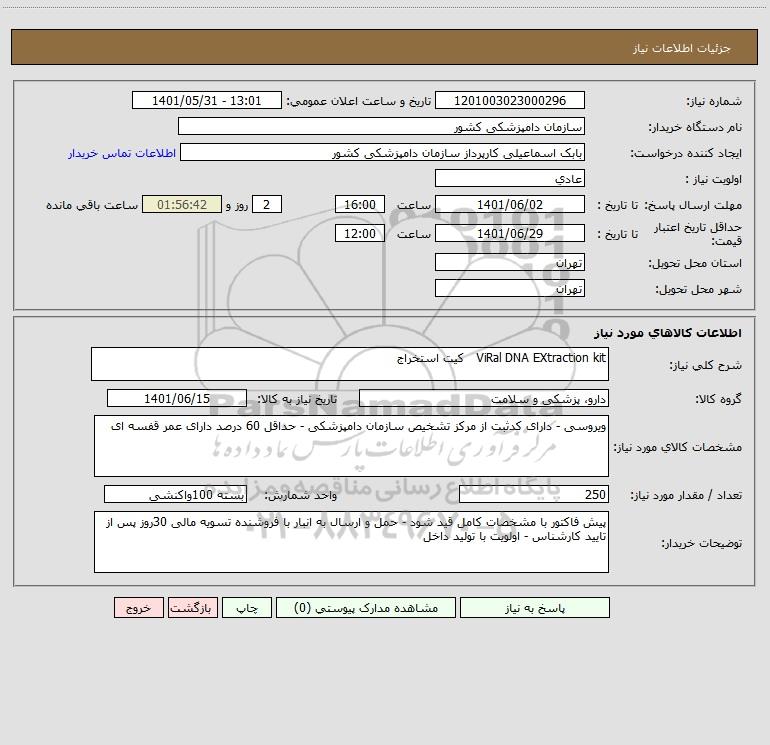Click the مهلت ارسال پاسخ label
This screenshot has height=745, width=770.
coord(693,205)
